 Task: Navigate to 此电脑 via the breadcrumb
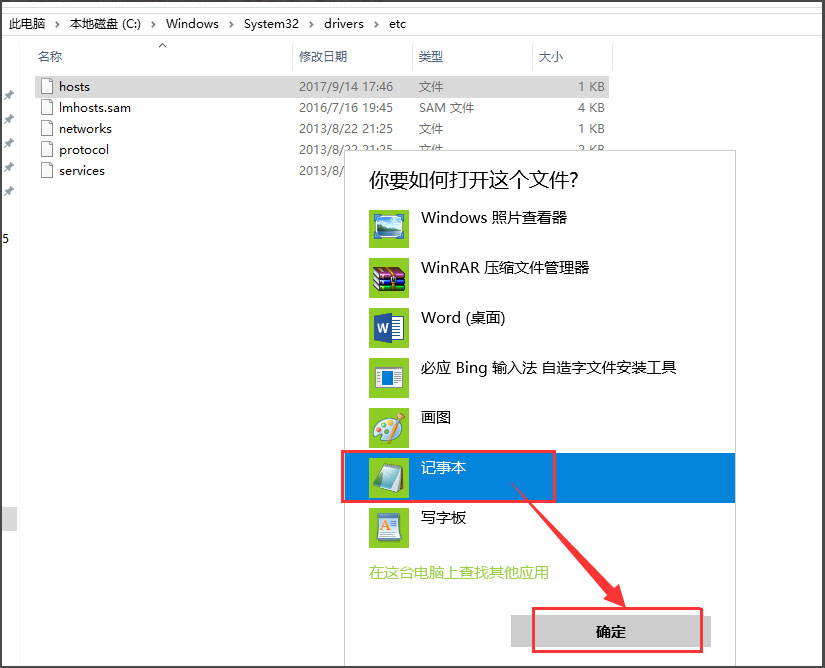pyautogui.click(x=26, y=23)
